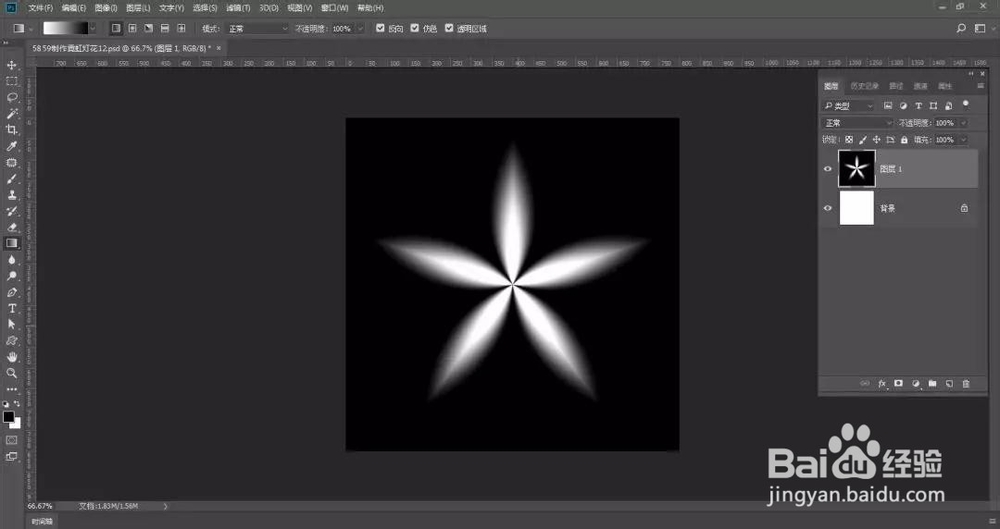Open layer filter 类型 dropdown
Viewport: 1000px width, 529px height.
pos(848,106)
